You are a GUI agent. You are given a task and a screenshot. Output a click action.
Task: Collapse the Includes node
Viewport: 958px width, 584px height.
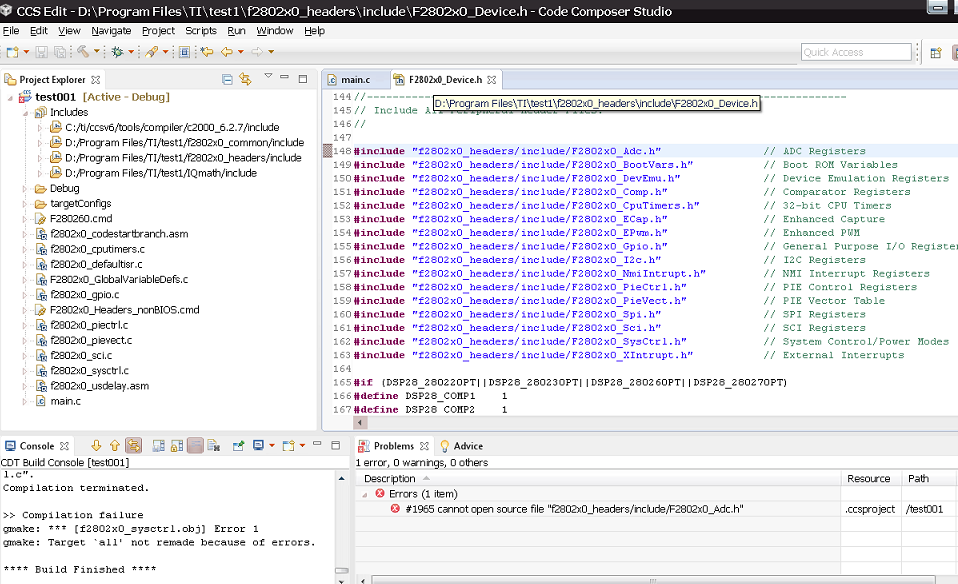pos(26,112)
